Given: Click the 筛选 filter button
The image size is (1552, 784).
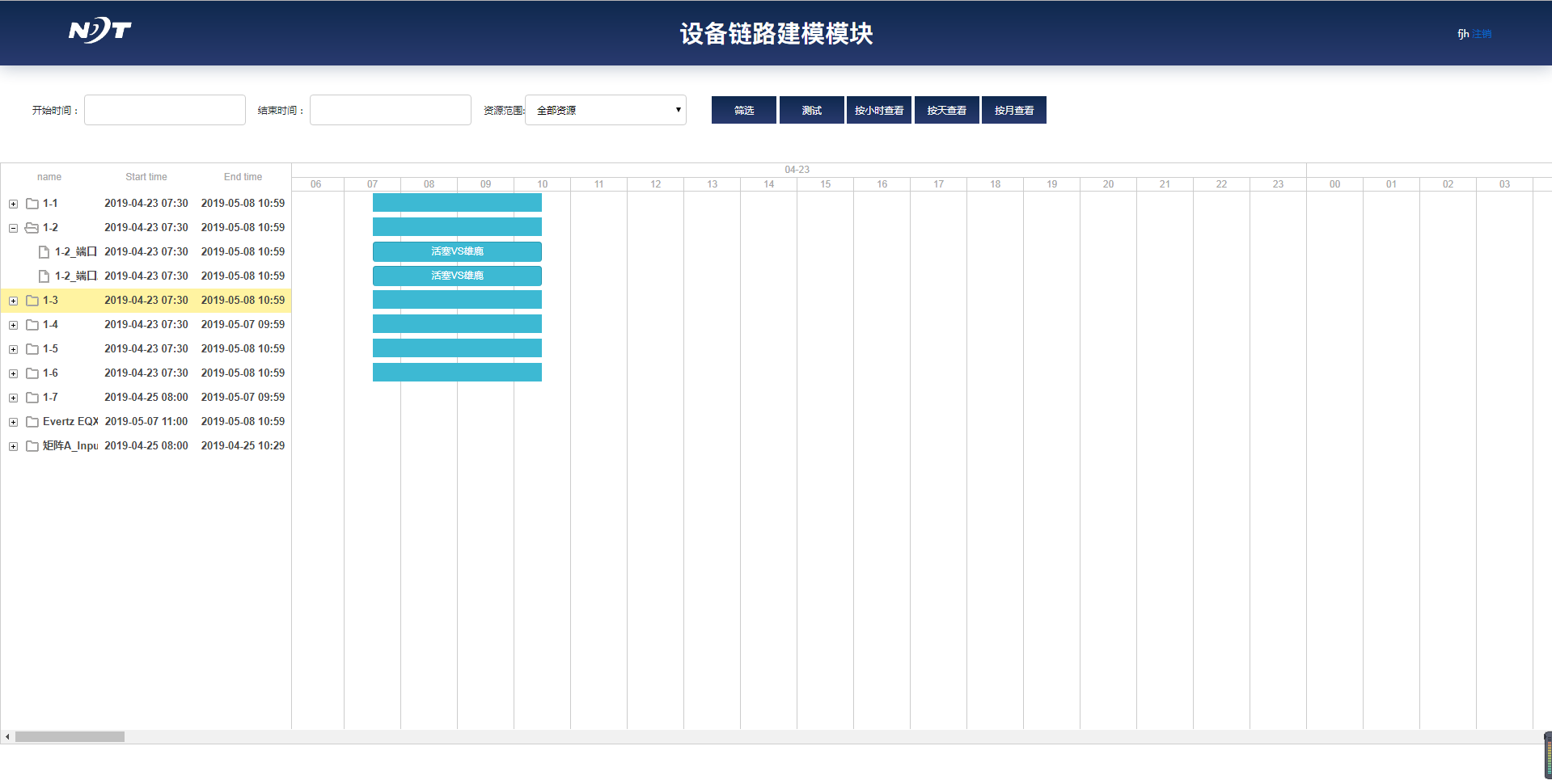Looking at the screenshot, I should tap(743, 110).
